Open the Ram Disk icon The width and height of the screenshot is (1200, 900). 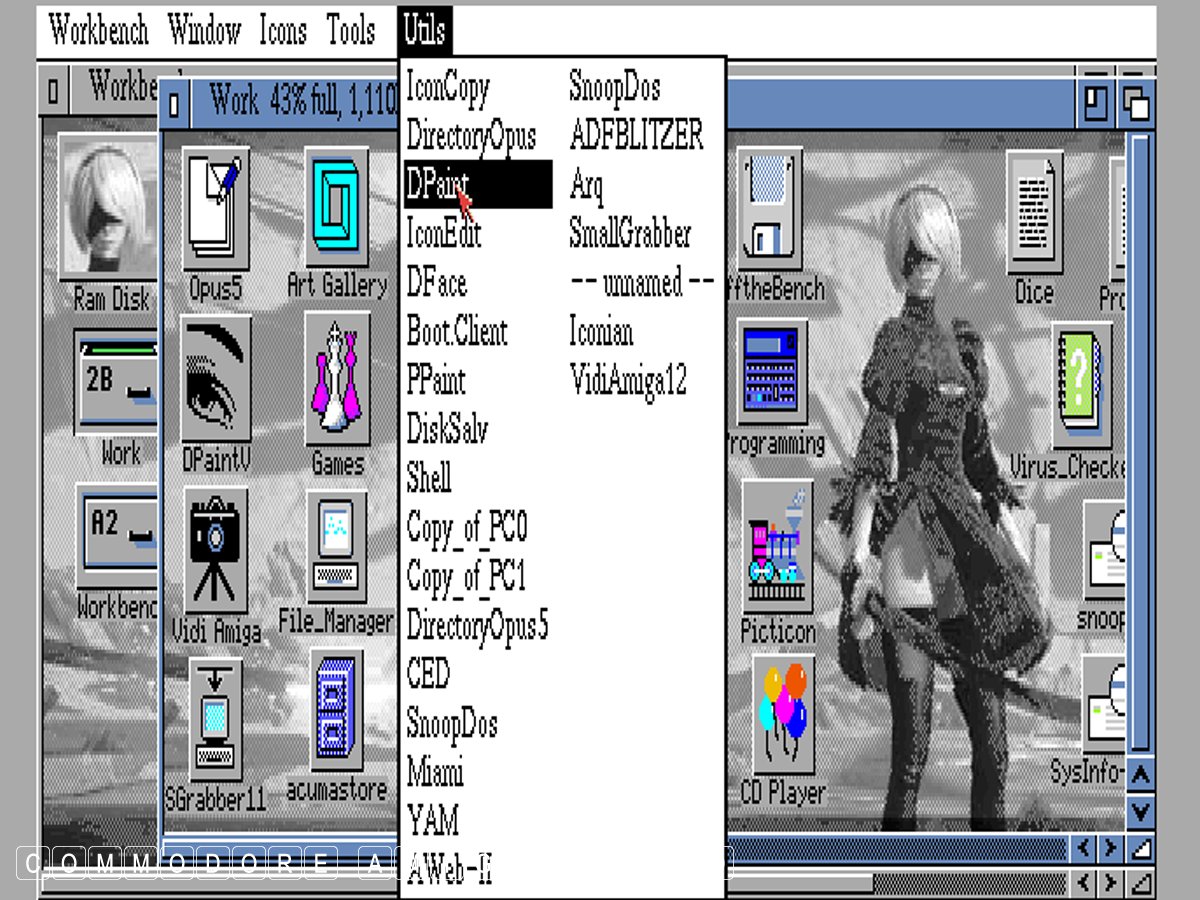[x=107, y=207]
